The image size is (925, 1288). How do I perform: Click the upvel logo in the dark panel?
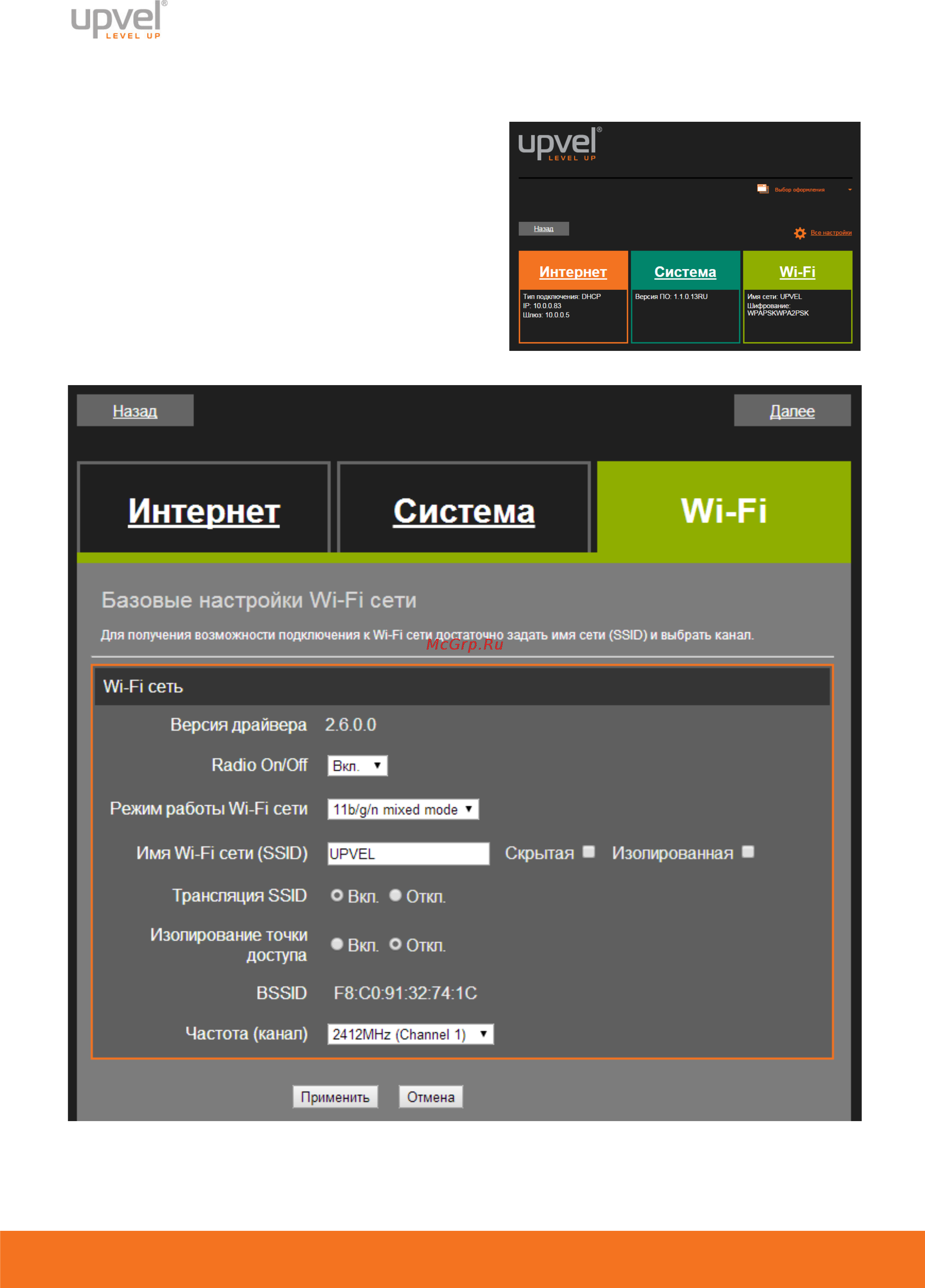(560, 144)
